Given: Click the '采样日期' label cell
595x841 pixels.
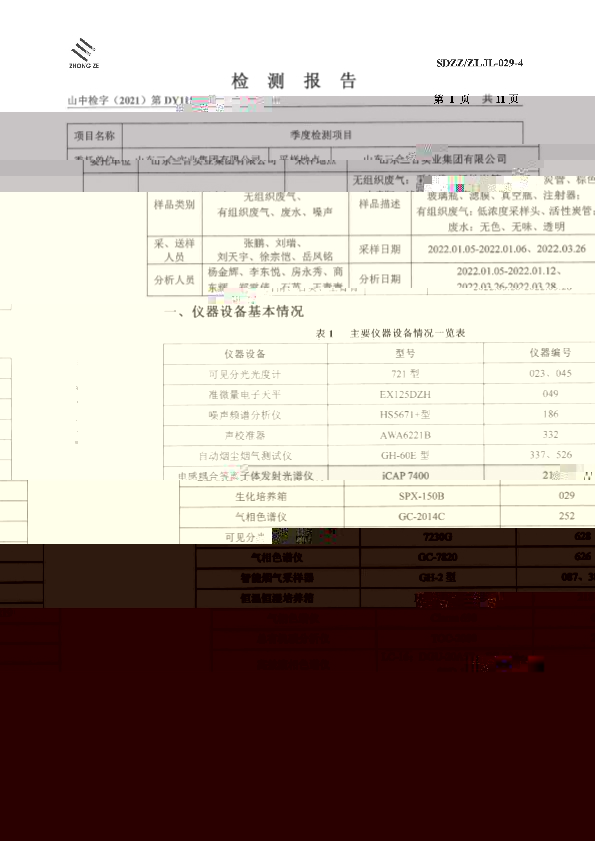Looking at the screenshot, I should (x=379, y=249).
